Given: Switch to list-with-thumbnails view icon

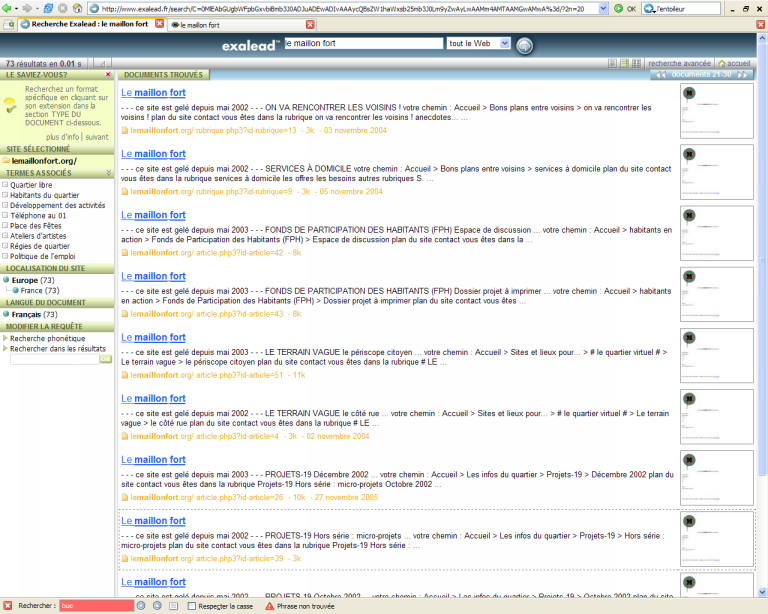Looking at the screenshot, I should [x=624, y=63].
